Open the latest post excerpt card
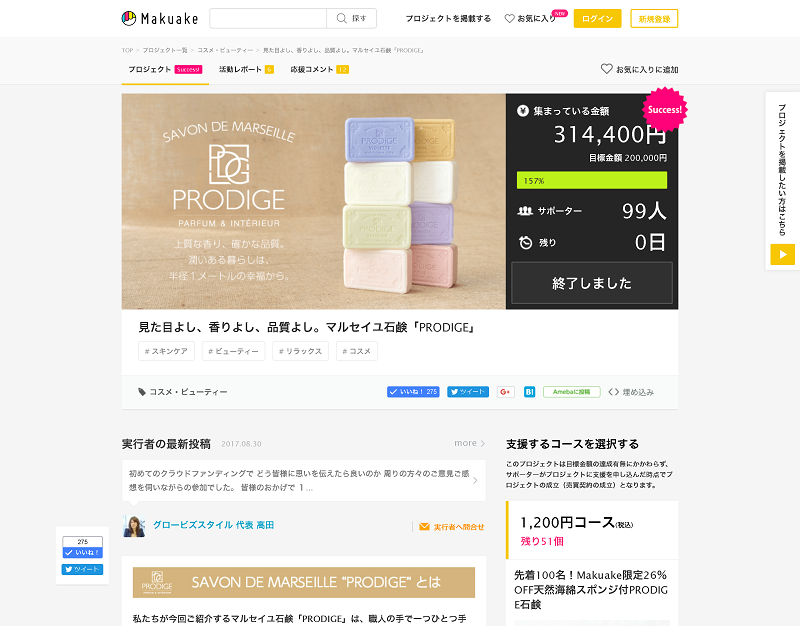This screenshot has width=800, height=626. point(304,481)
